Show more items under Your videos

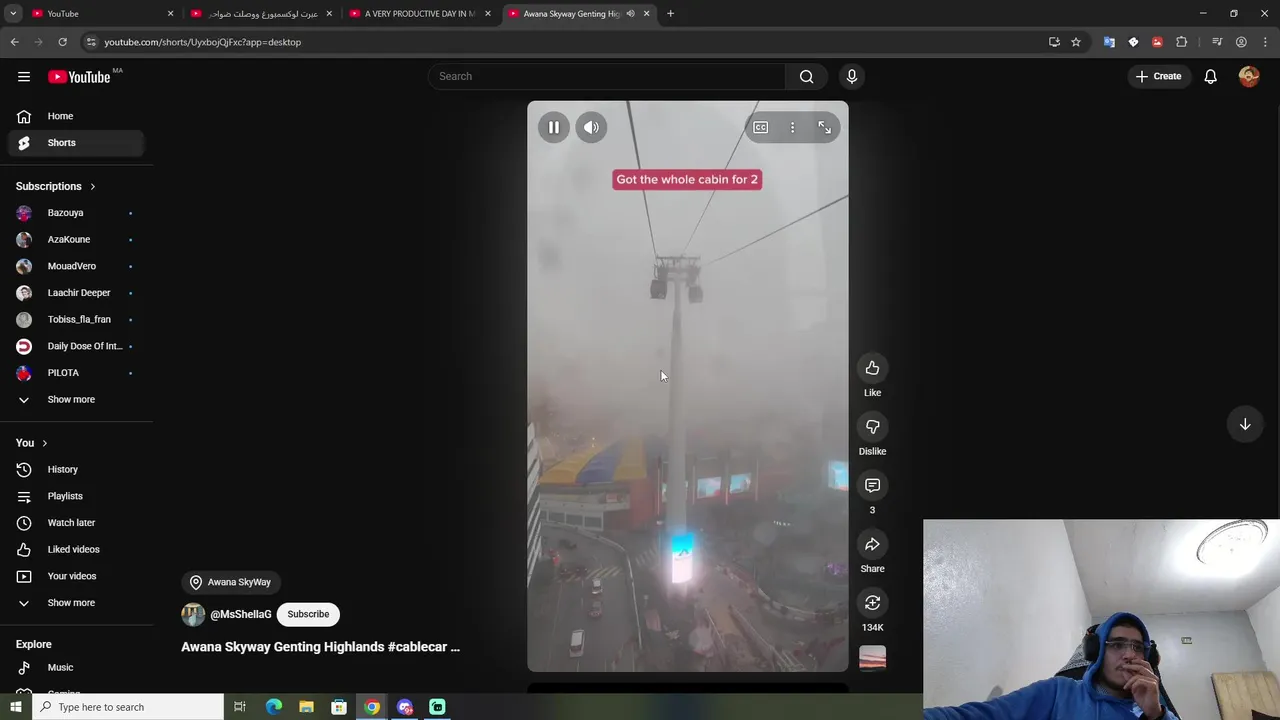coord(76,603)
